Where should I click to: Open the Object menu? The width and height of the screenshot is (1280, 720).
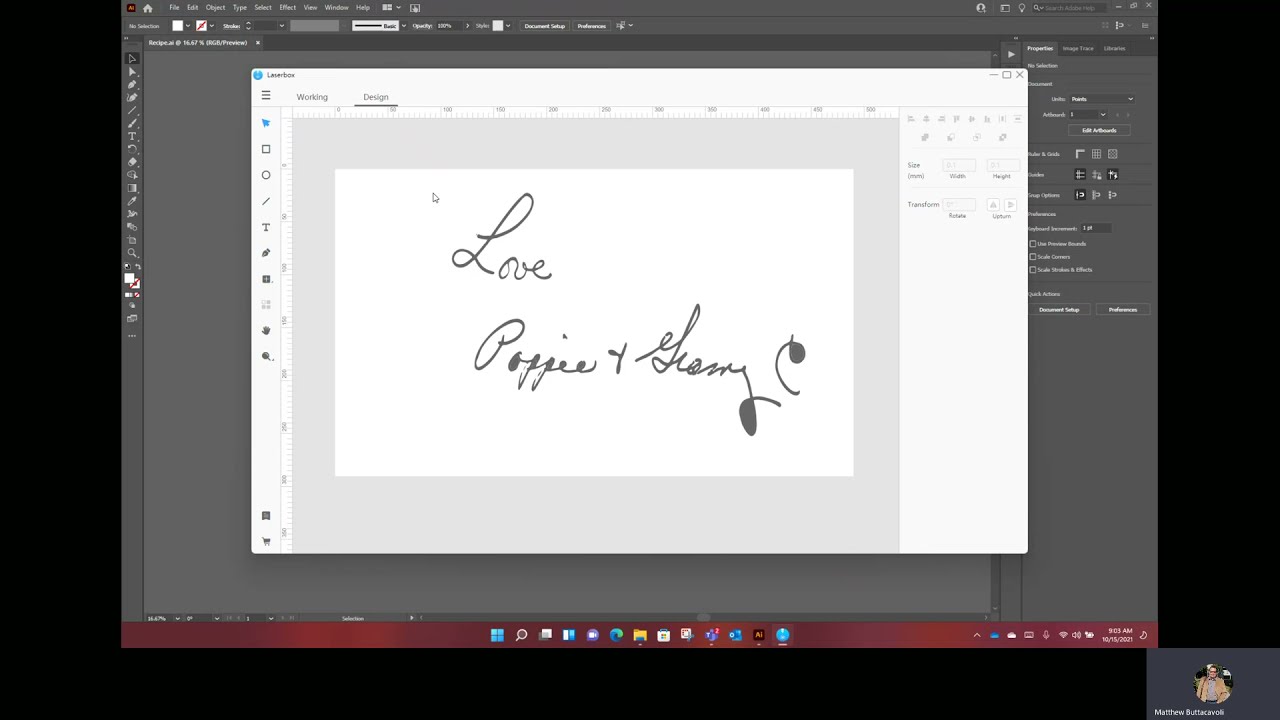[215, 8]
